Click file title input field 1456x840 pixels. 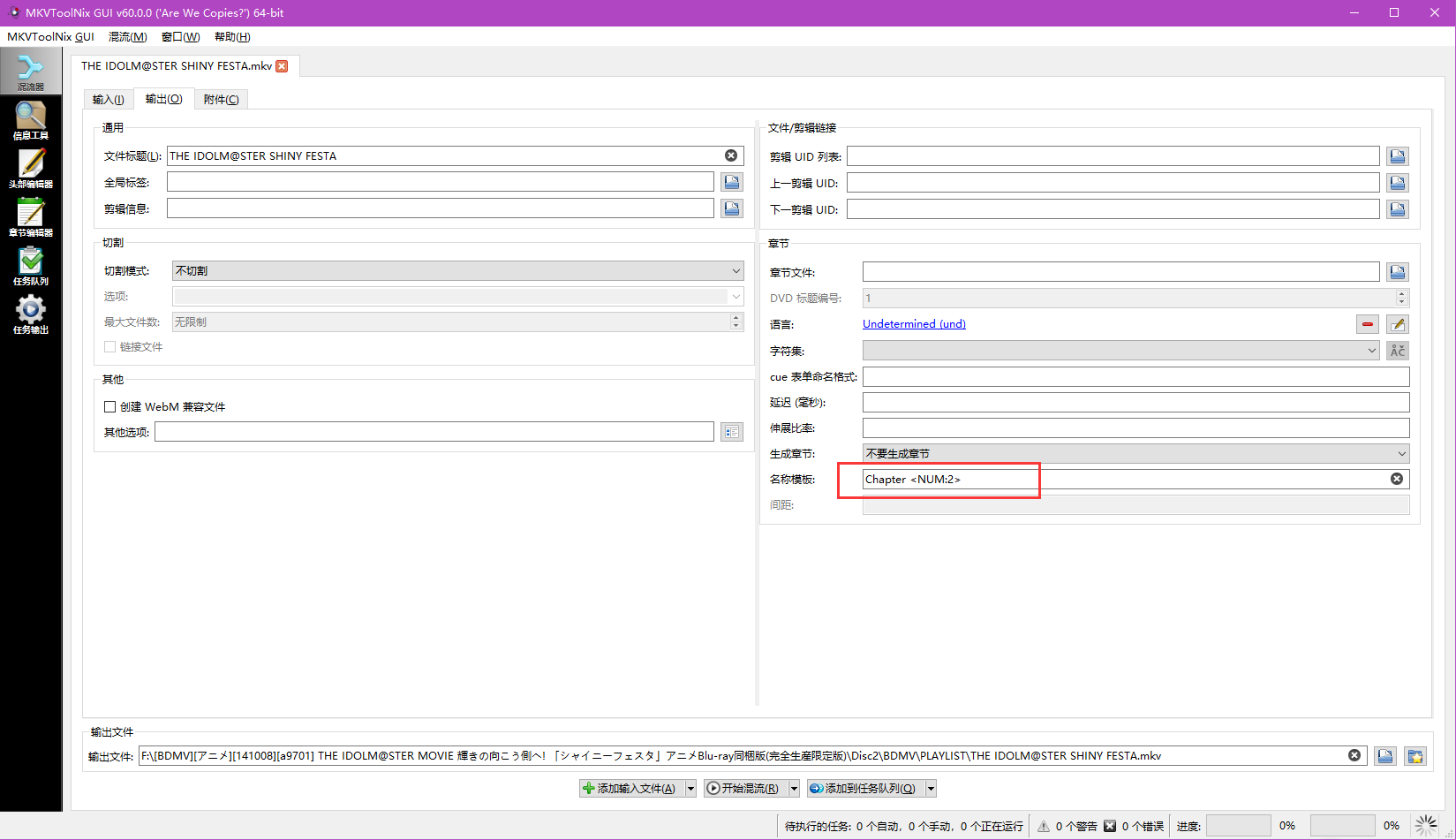coord(455,155)
